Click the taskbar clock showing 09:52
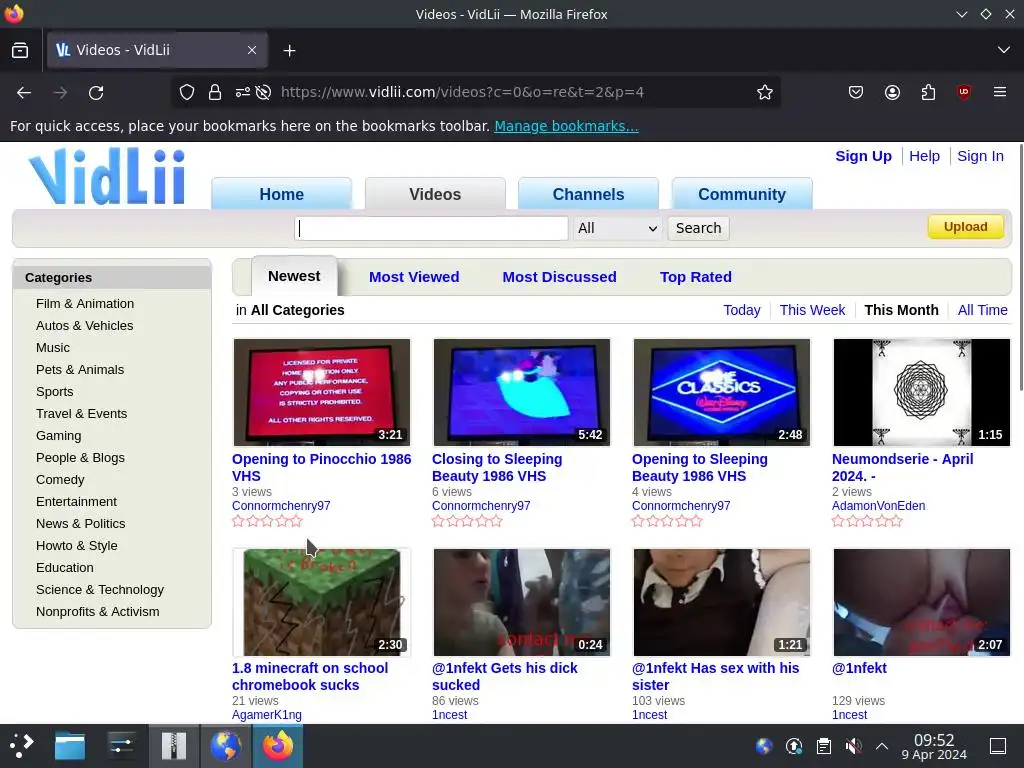Viewport: 1024px width, 768px height. tap(934, 746)
